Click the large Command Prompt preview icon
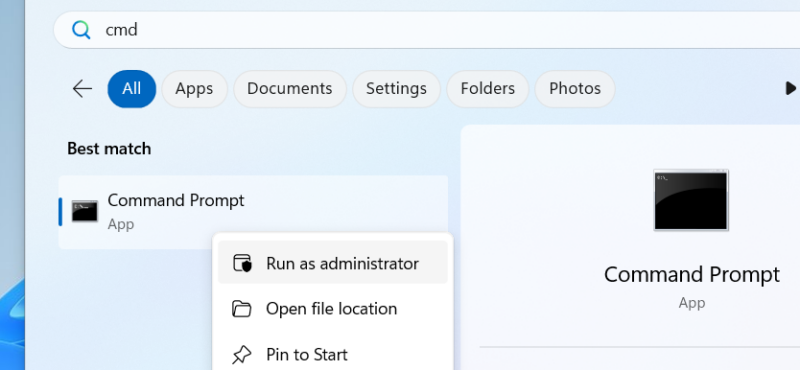This screenshot has width=800, height=370. click(x=691, y=200)
